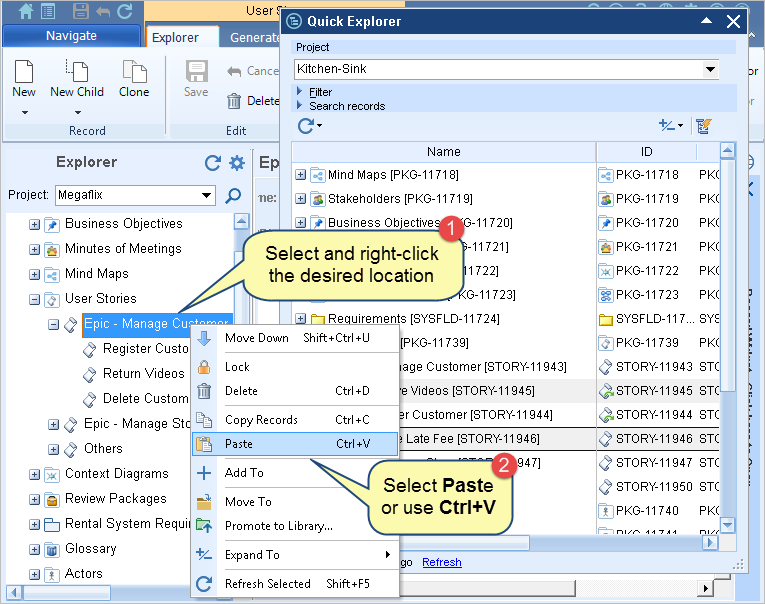Viewport: 765px width, 604px height.
Task: Switch to Navigate ribbon tab
Action: [x=71, y=36]
